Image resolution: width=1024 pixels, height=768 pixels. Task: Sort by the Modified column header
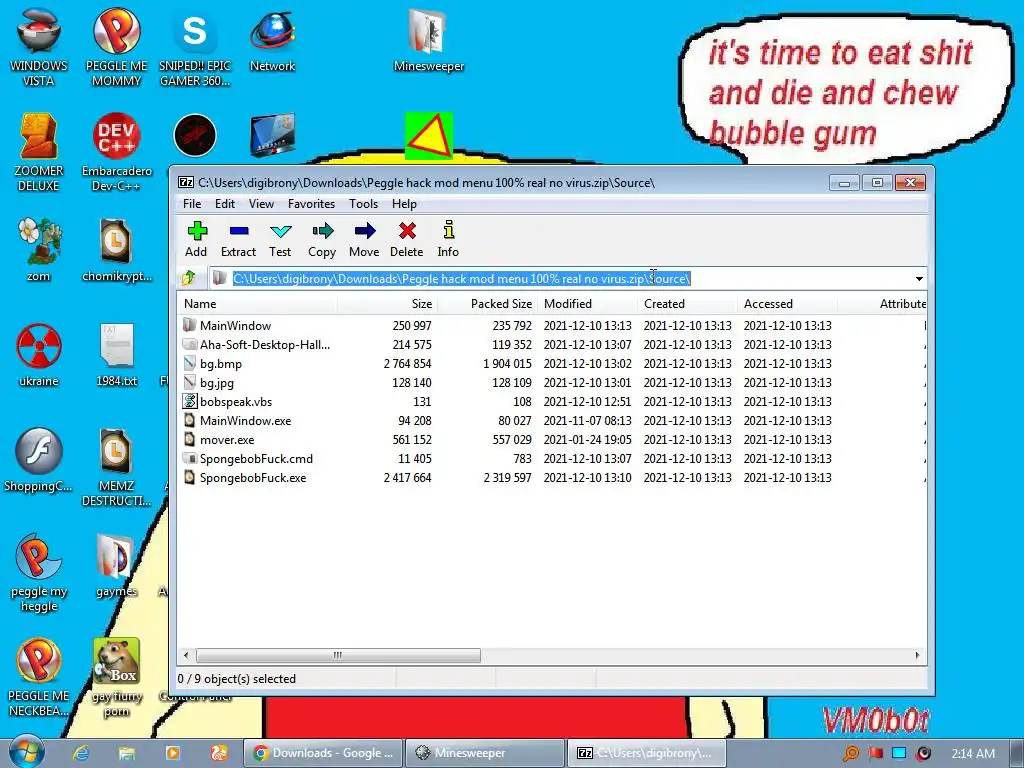pyautogui.click(x=588, y=304)
